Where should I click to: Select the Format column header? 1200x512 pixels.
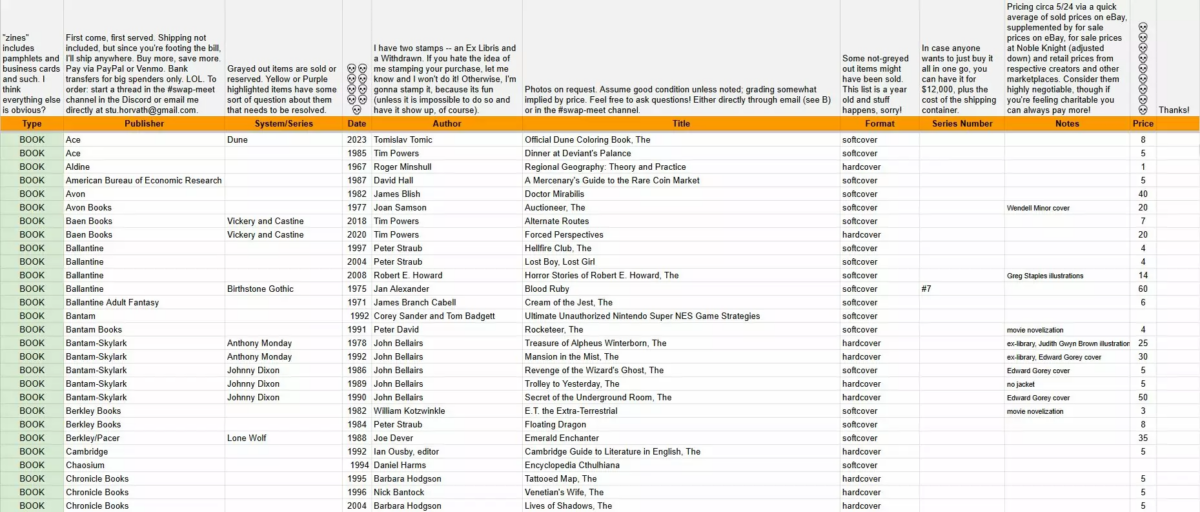[879, 124]
